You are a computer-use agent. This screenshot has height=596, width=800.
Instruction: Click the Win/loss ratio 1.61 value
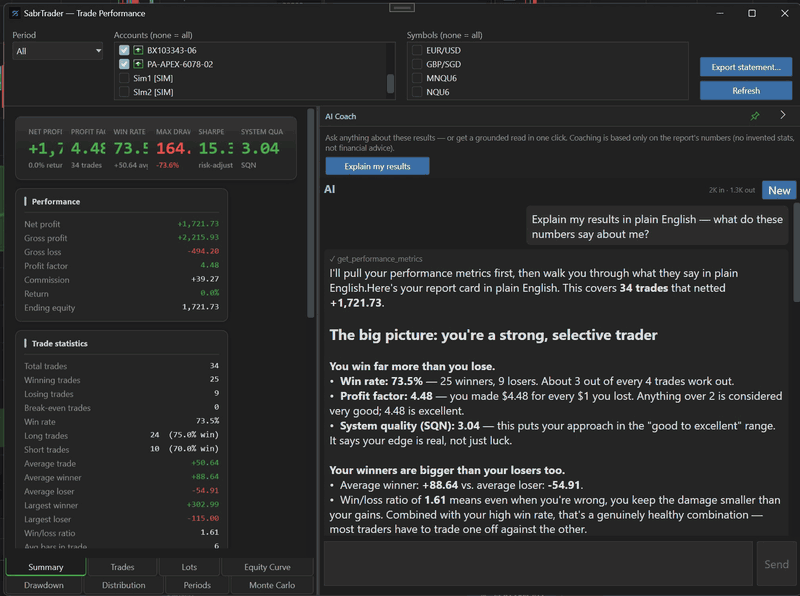[210, 532]
